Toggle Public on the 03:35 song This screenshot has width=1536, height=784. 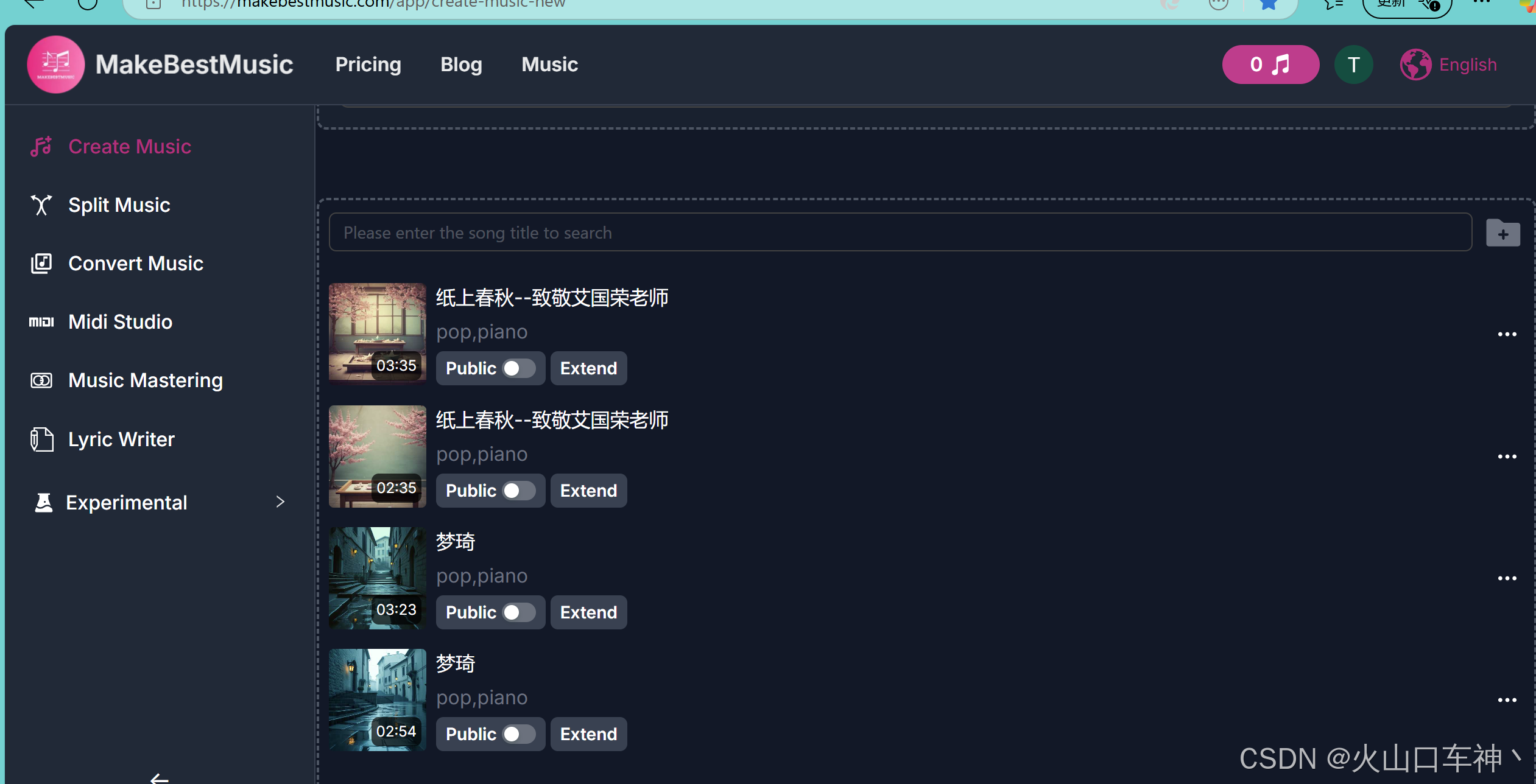point(518,368)
